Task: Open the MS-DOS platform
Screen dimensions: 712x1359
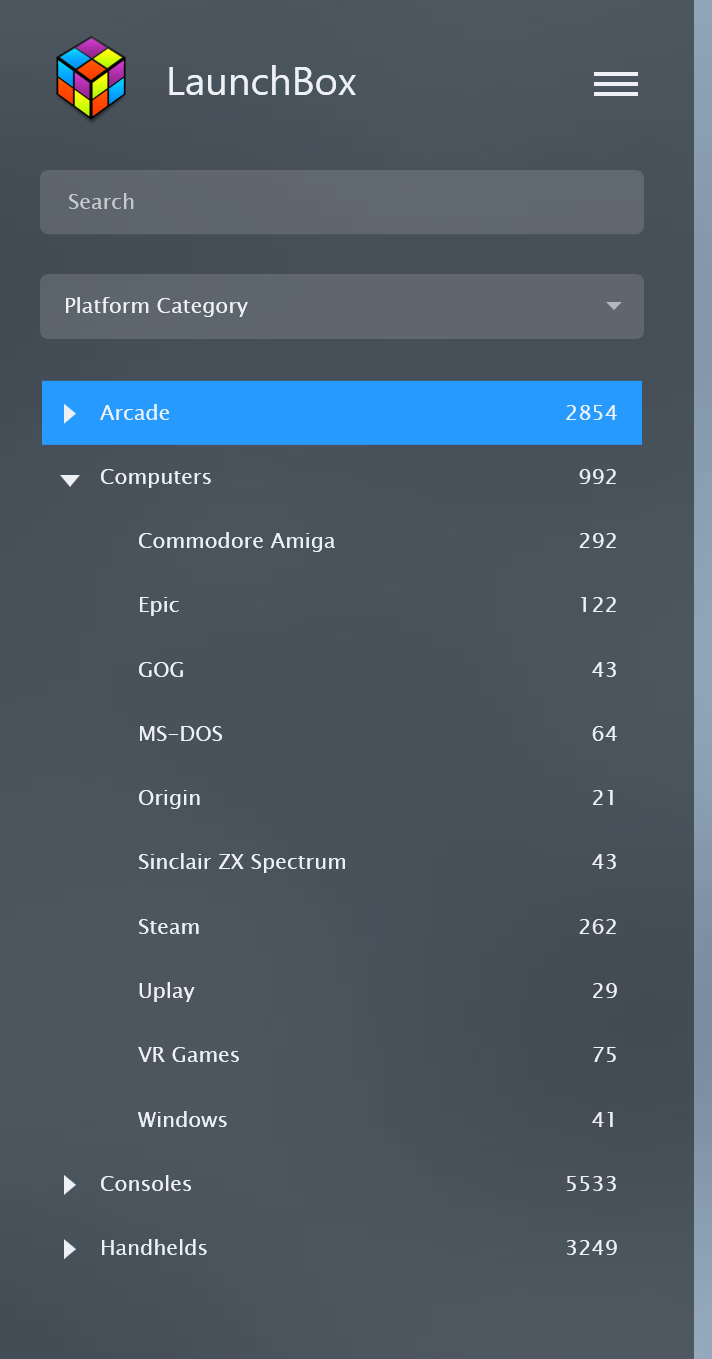Action: 342,734
